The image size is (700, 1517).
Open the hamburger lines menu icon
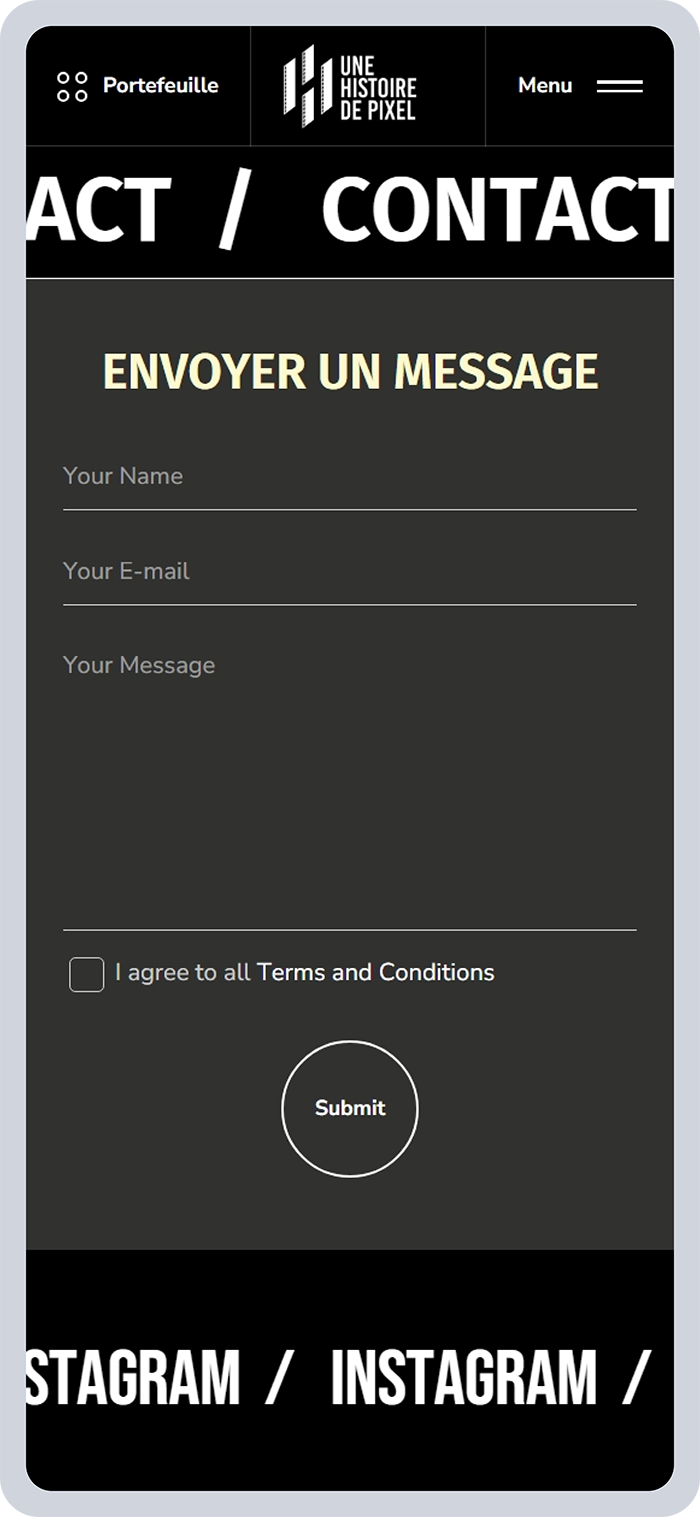[x=619, y=87]
